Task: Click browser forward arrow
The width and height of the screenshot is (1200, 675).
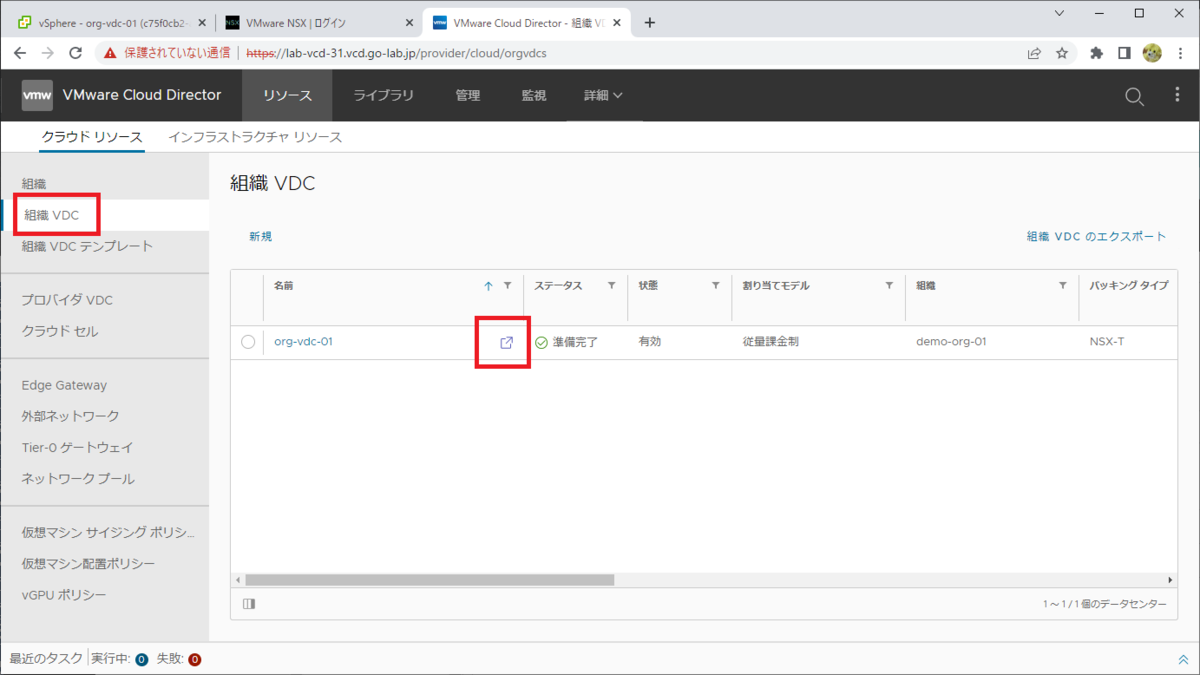Action: tap(48, 53)
